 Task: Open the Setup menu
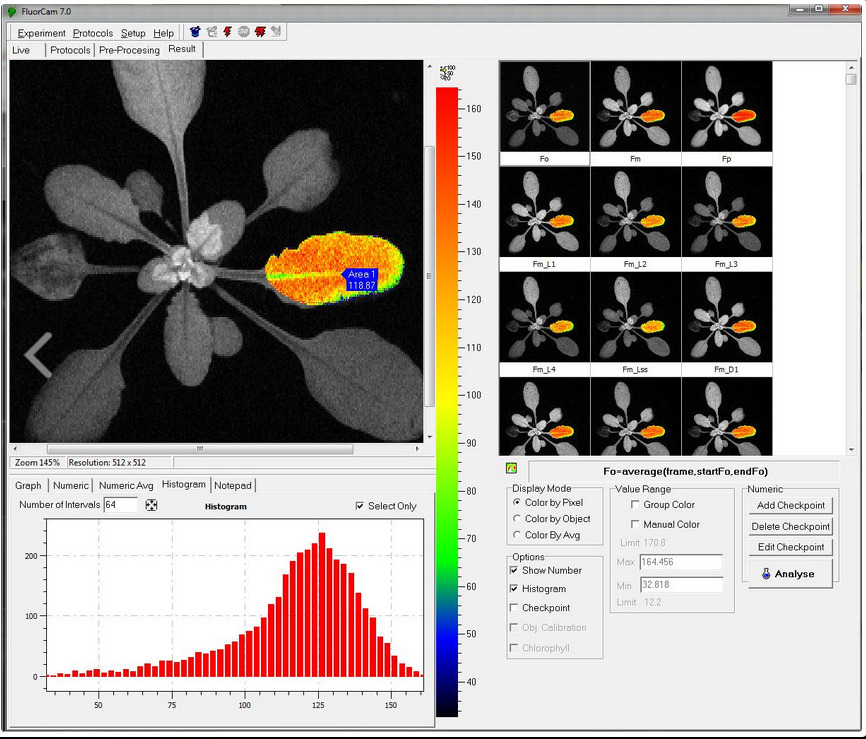(x=133, y=33)
